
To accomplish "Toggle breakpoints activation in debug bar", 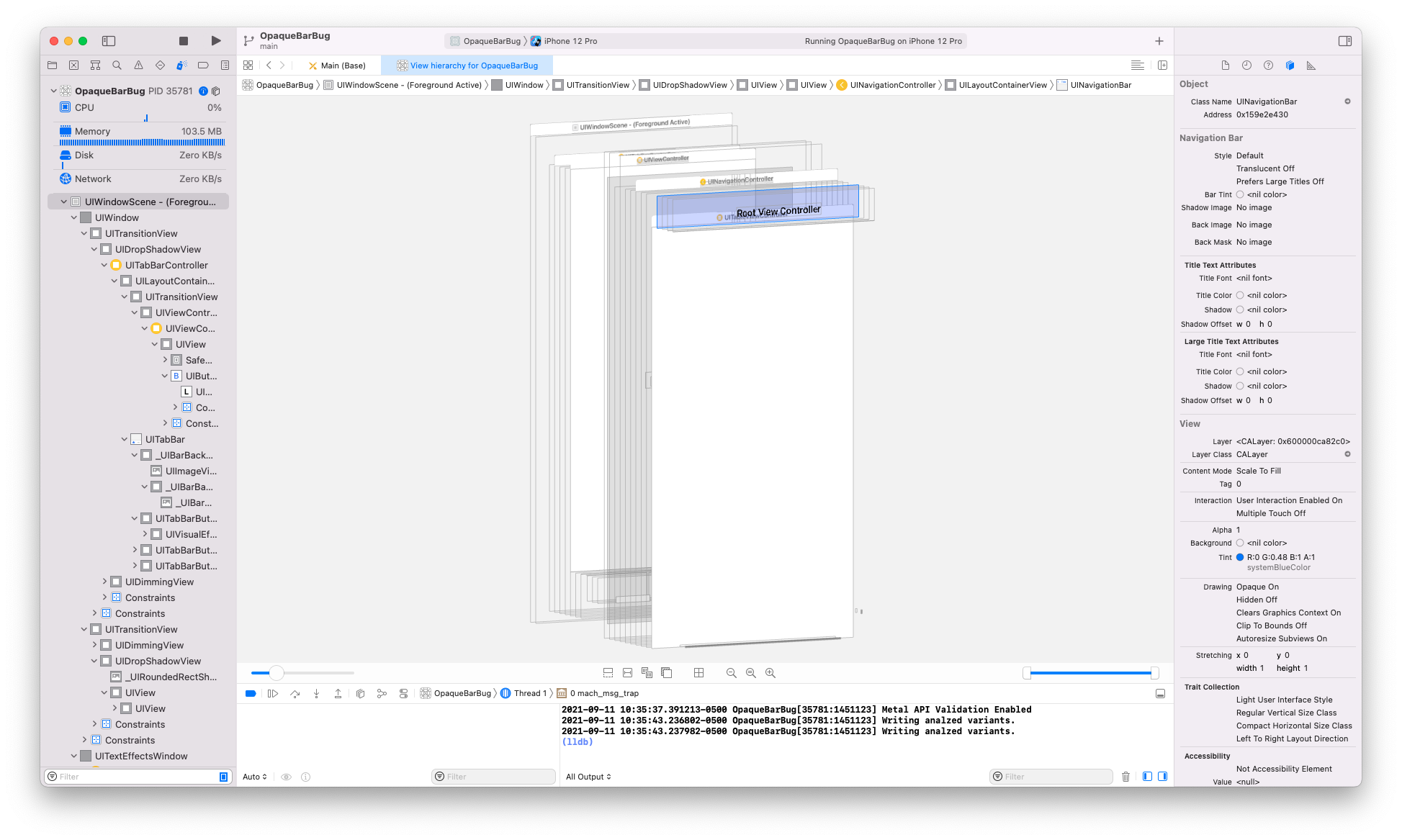I will pos(251,693).
